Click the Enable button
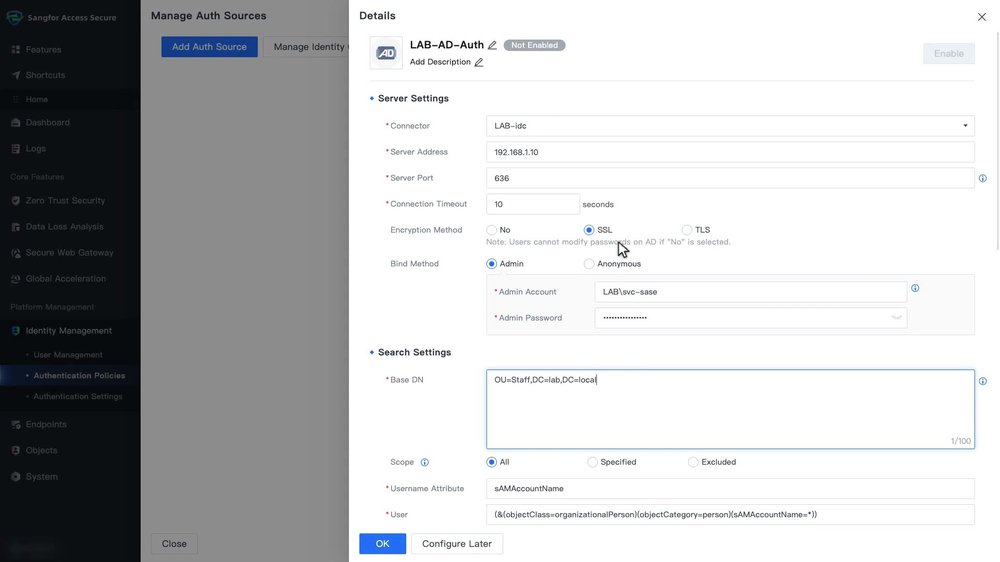 [x=948, y=54]
